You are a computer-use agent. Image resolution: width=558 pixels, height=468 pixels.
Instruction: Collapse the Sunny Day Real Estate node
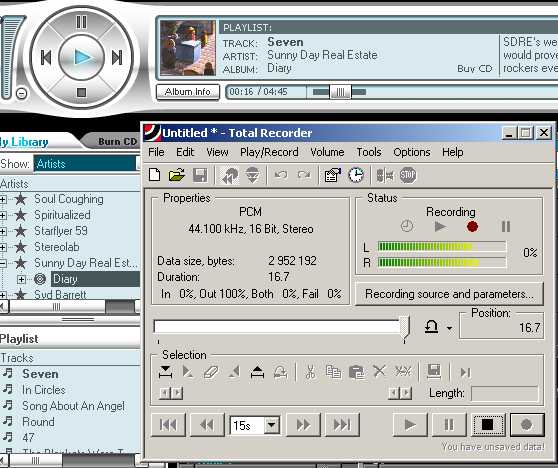[3, 263]
